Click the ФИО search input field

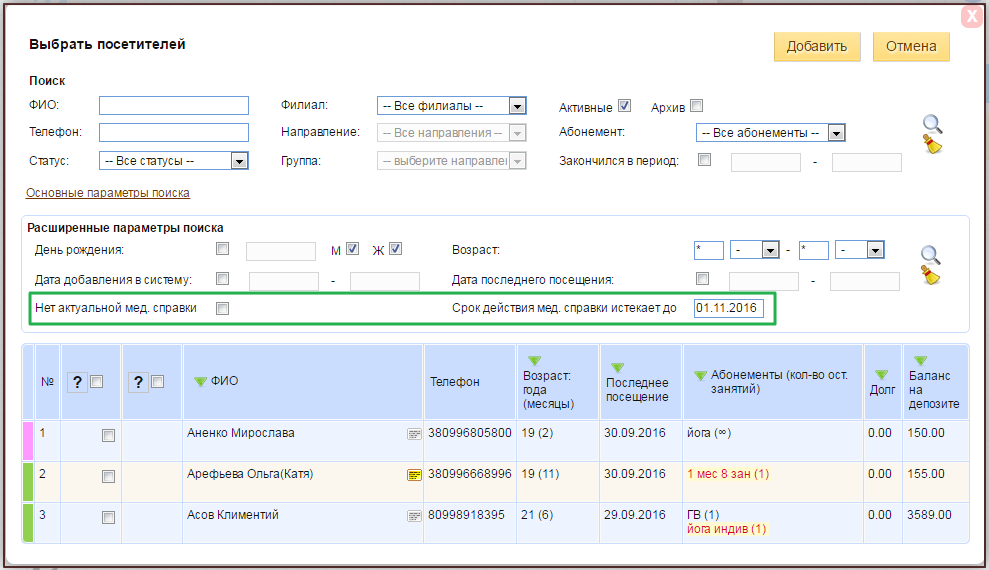click(174, 106)
